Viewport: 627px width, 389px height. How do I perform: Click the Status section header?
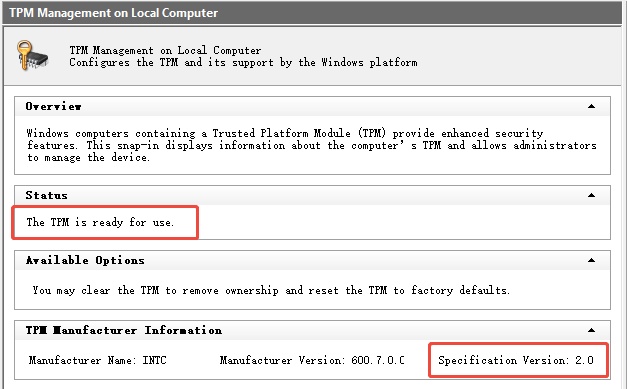312,195
